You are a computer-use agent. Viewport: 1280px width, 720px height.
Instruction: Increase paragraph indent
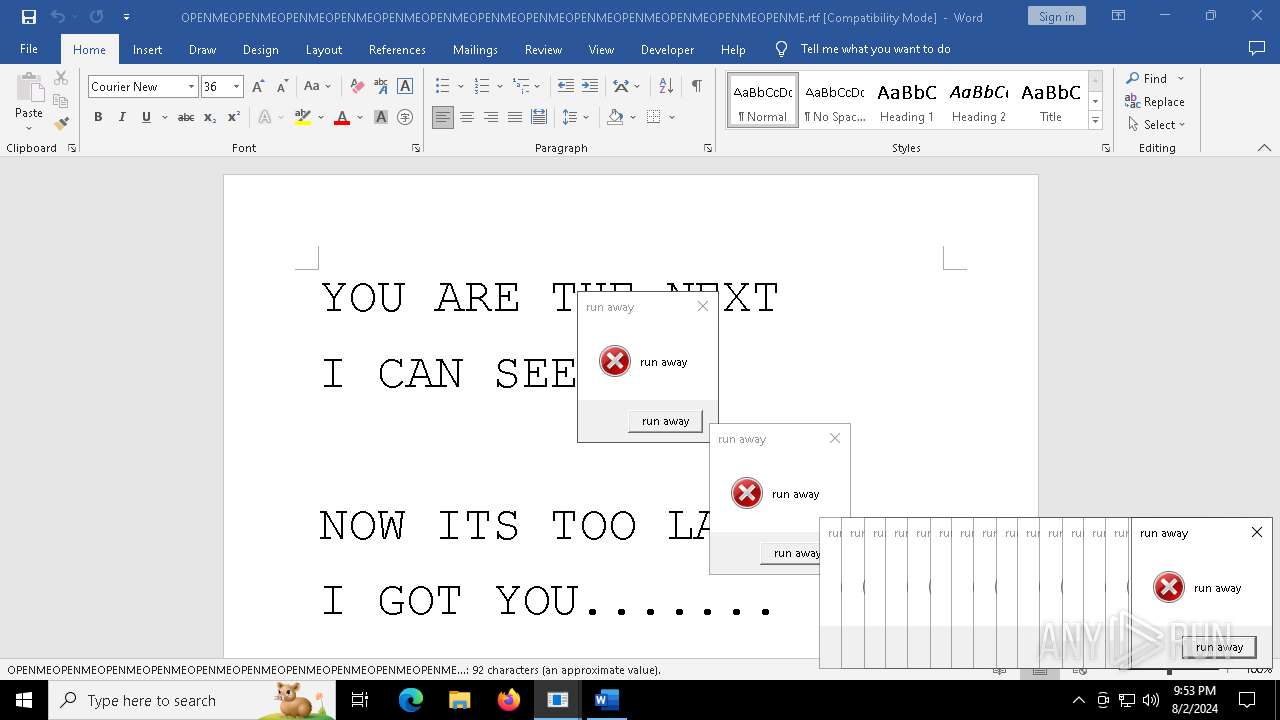pos(590,87)
